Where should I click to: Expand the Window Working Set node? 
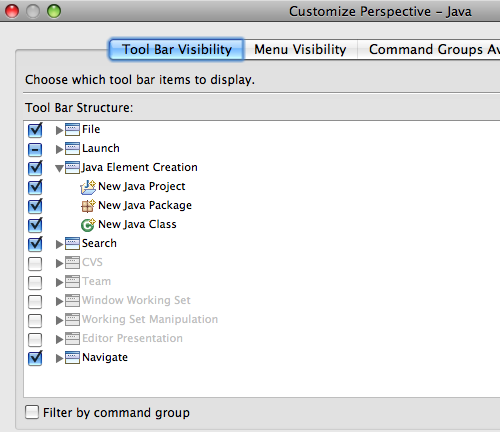(59, 301)
